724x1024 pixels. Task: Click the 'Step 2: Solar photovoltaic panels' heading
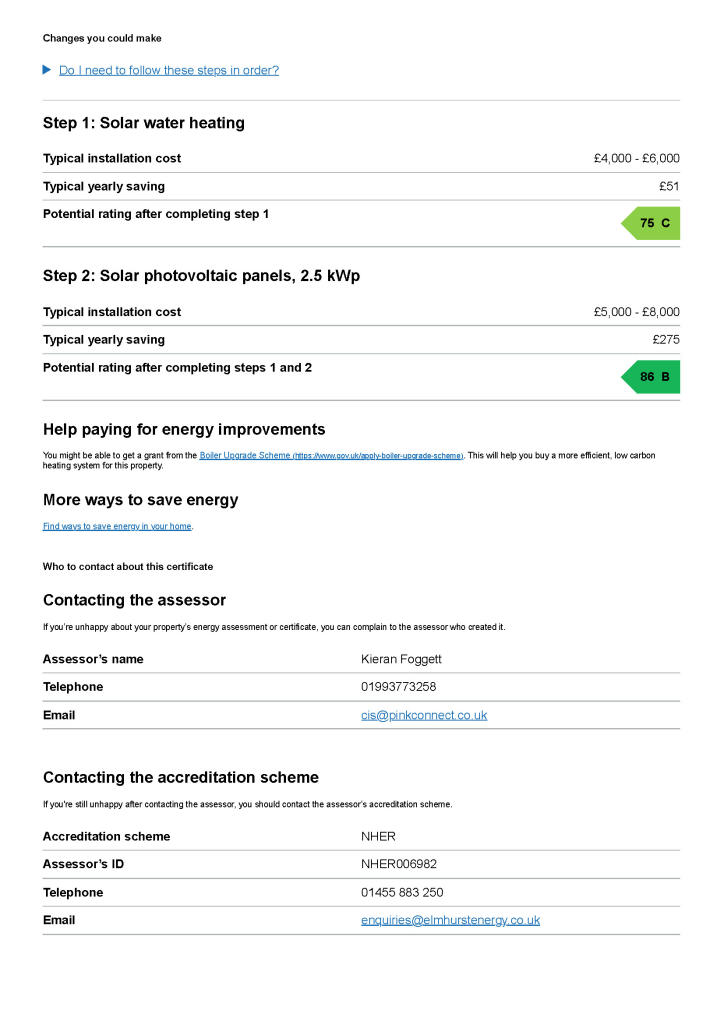click(x=201, y=276)
